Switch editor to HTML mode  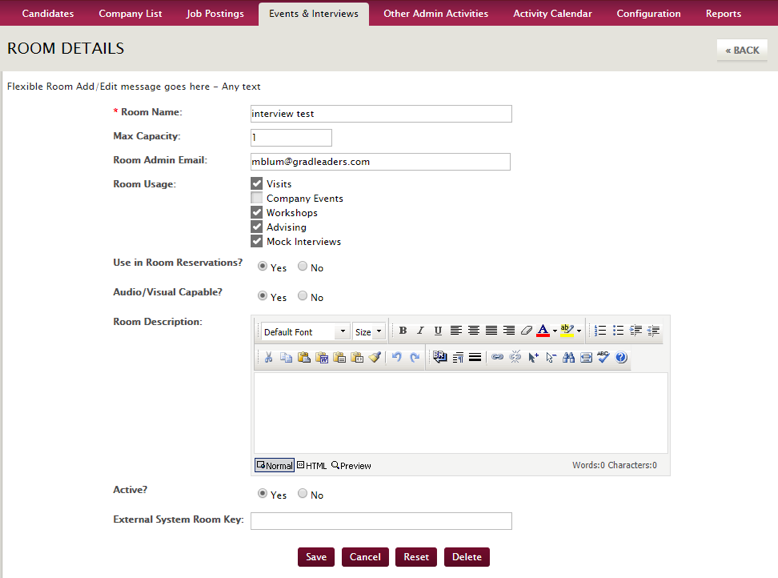312,465
